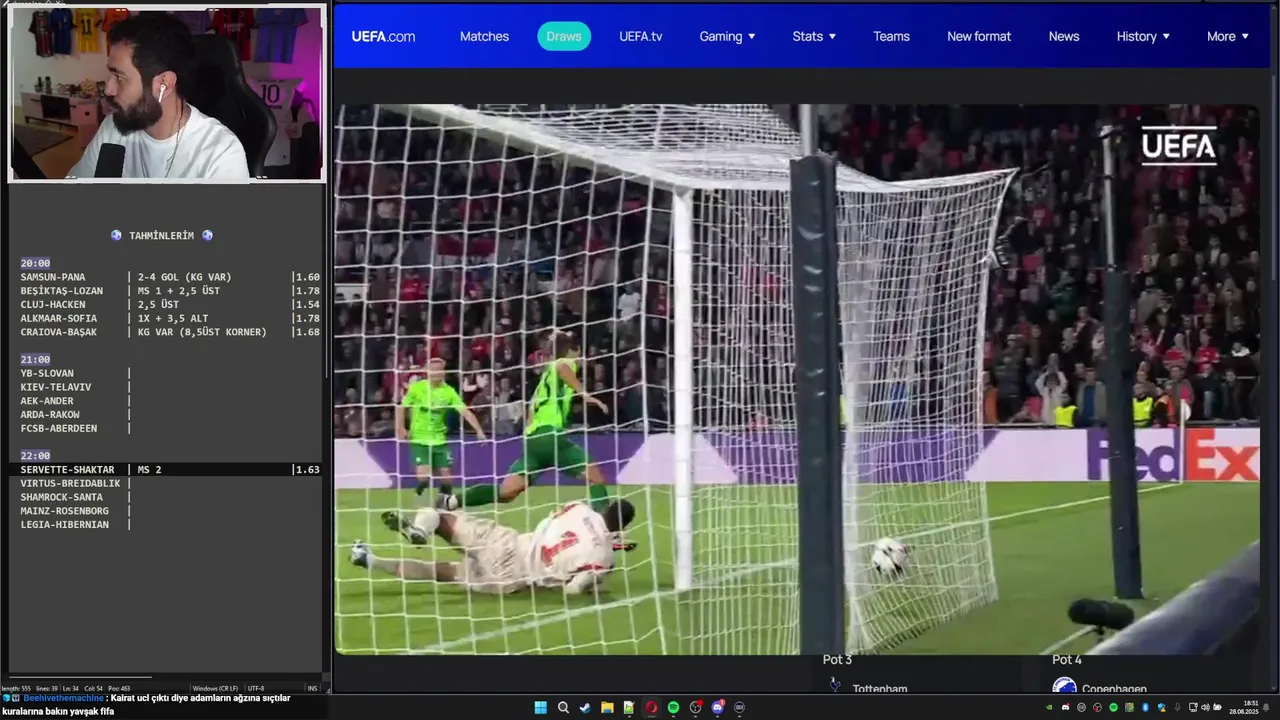Switch to Notepad++ taskbar icon

click(629, 707)
